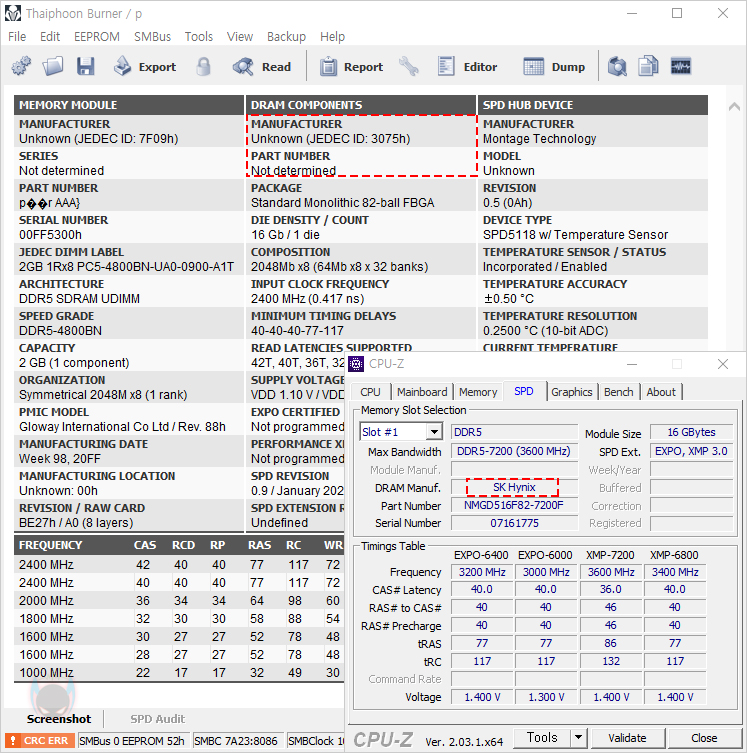
Task: Maximize the Thaiphoon Burner window
Action: (x=677, y=13)
